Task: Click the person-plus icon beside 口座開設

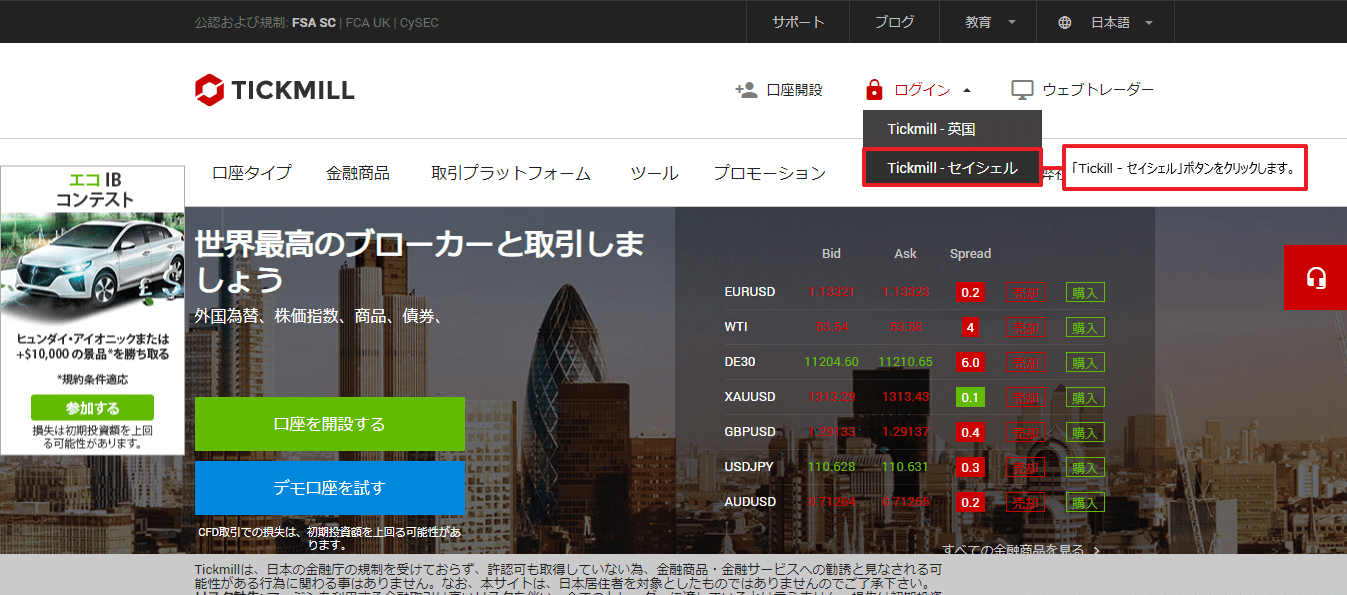Action: click(x=744, y=89)
